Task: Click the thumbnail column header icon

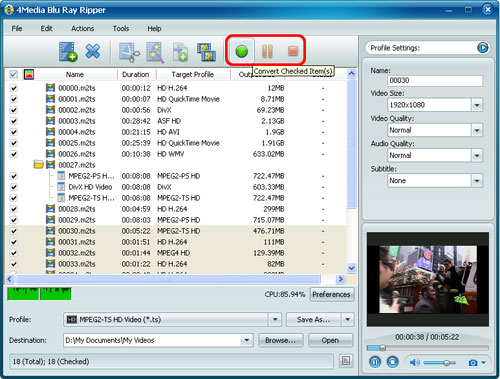Action: pos(29,74)
